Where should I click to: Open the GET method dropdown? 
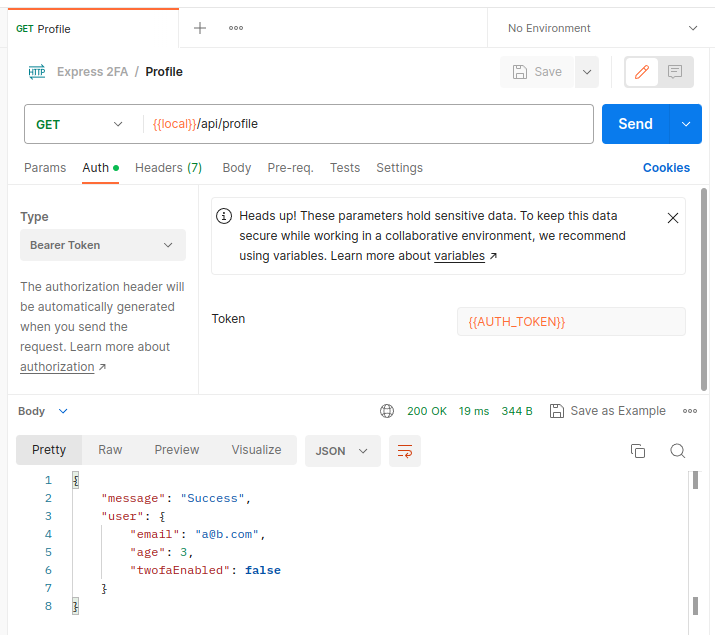tap(79, 124)
